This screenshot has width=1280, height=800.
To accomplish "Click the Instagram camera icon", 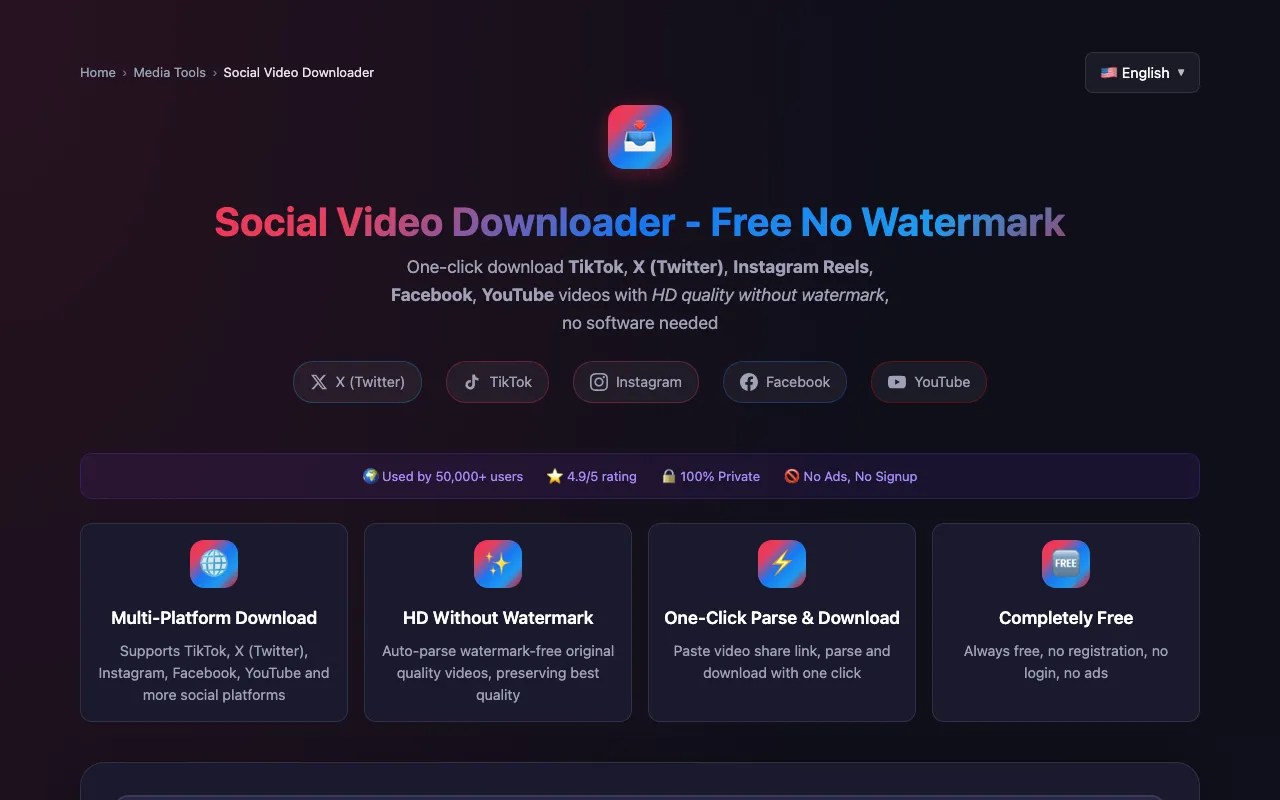I will click(599, 382).
